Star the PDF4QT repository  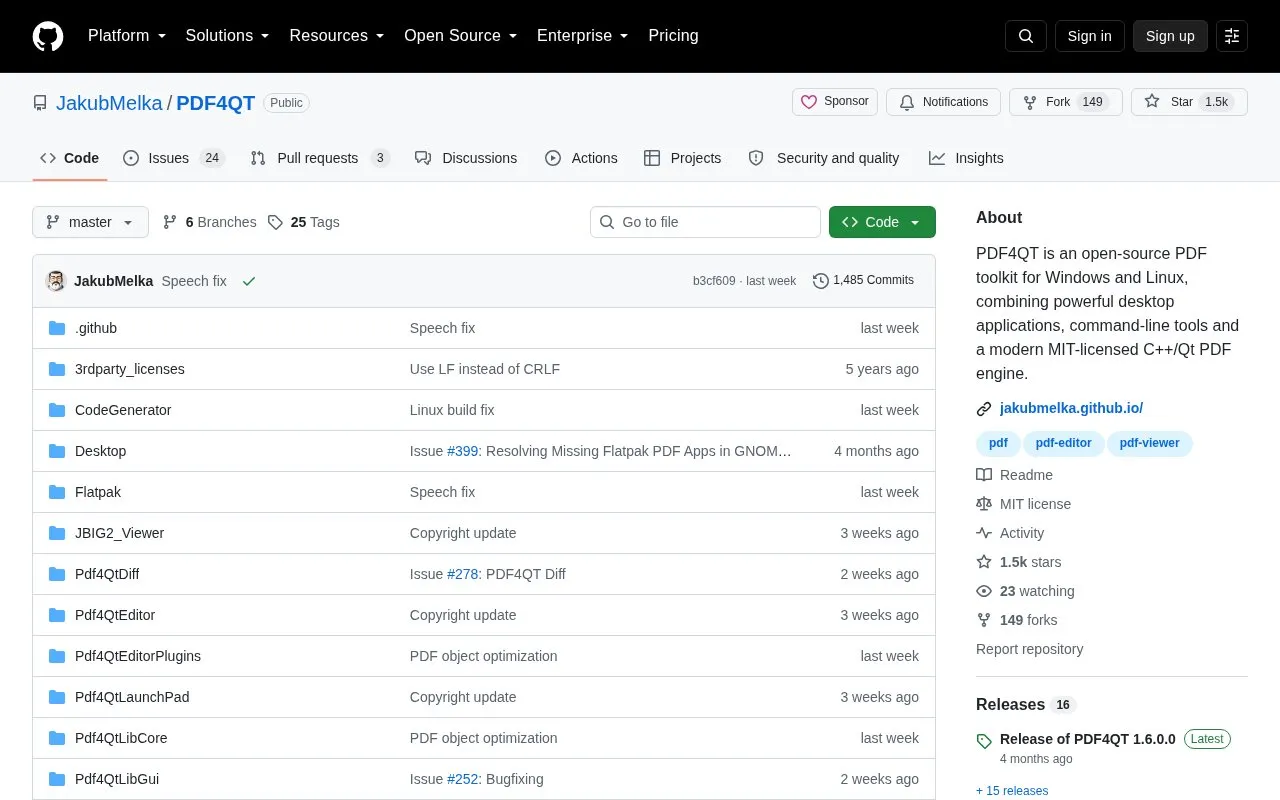1190,102
